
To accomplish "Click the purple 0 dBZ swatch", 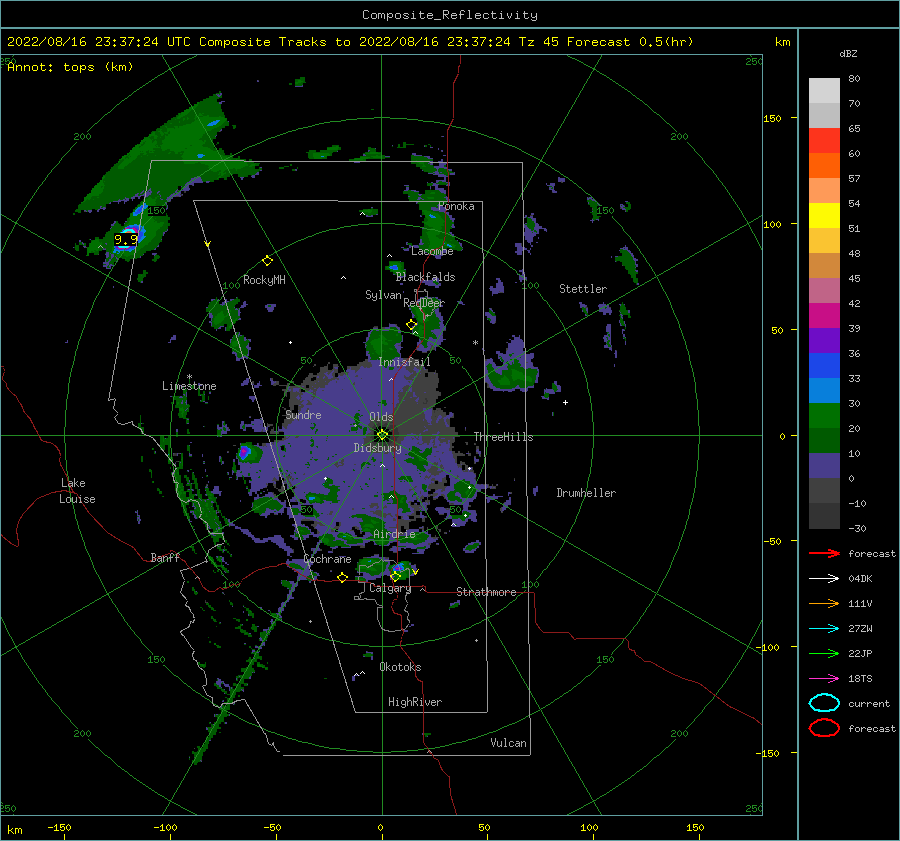I will point(824,465).
